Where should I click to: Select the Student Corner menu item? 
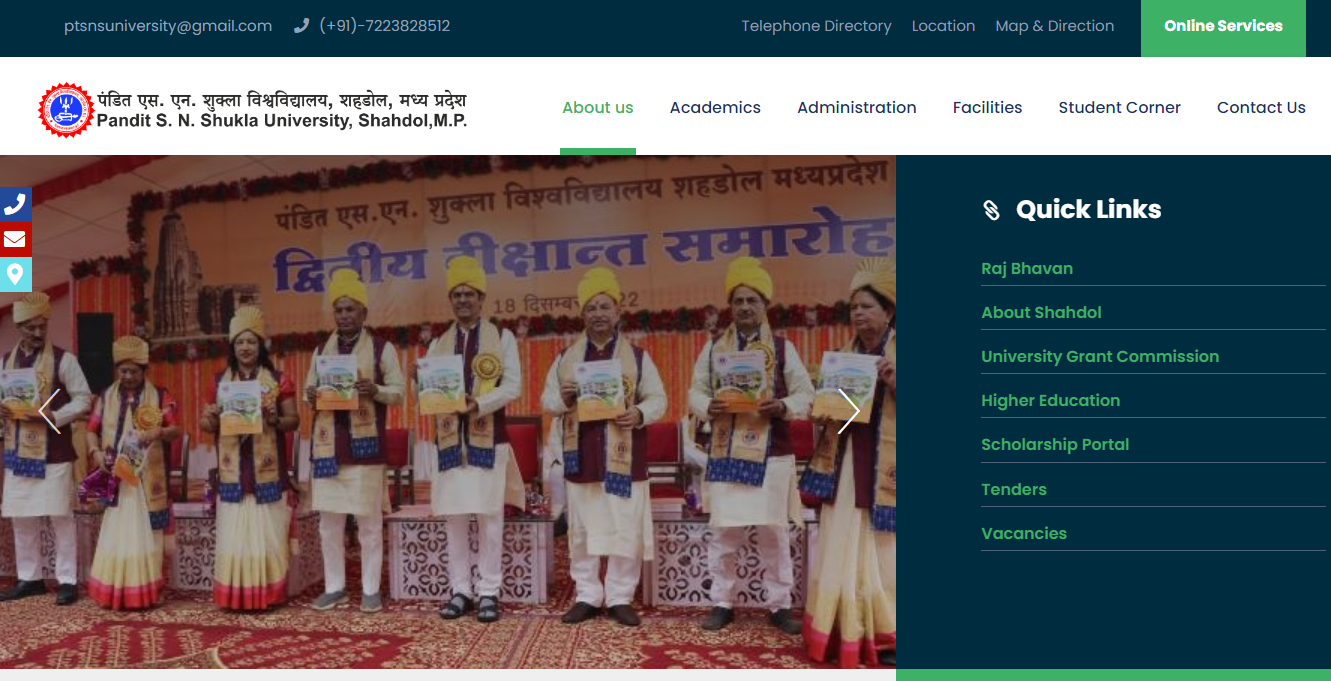[x=1119, y=107]
